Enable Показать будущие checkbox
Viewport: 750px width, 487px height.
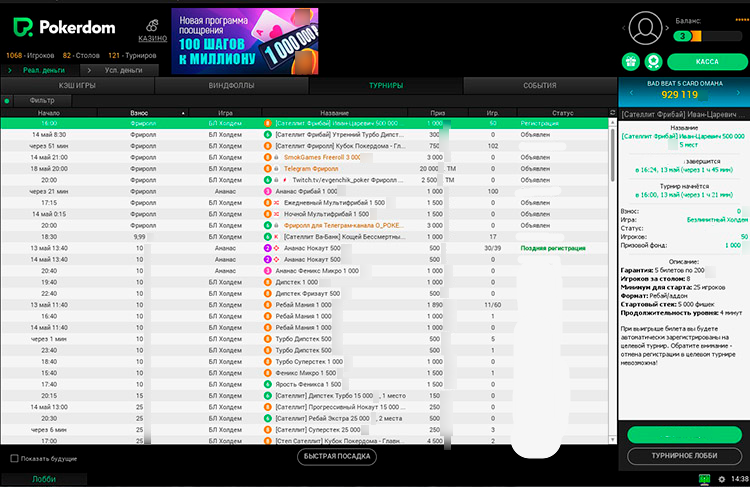click(x=14, y=458)
